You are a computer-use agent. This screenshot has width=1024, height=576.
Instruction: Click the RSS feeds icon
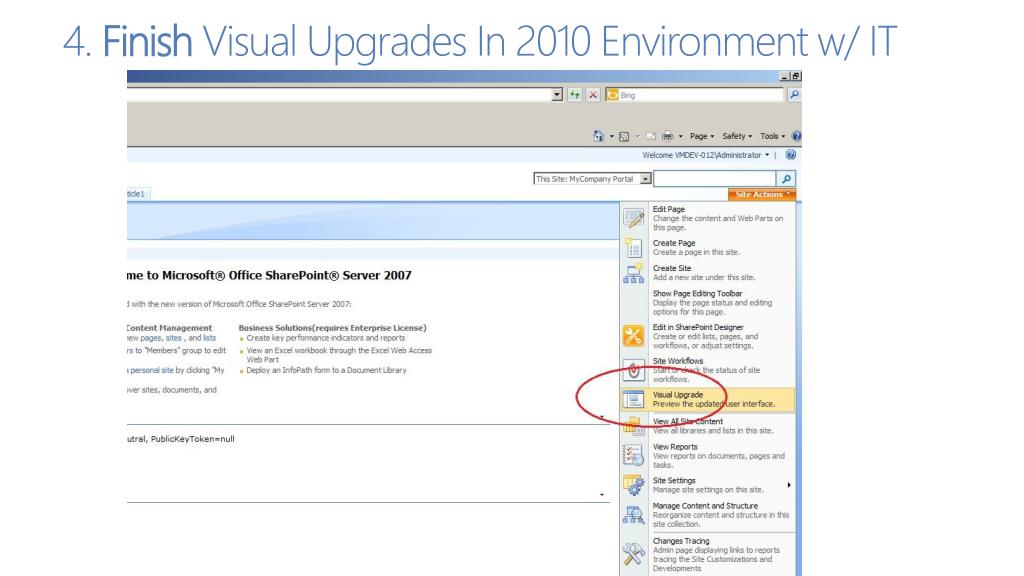coord(624,136)
